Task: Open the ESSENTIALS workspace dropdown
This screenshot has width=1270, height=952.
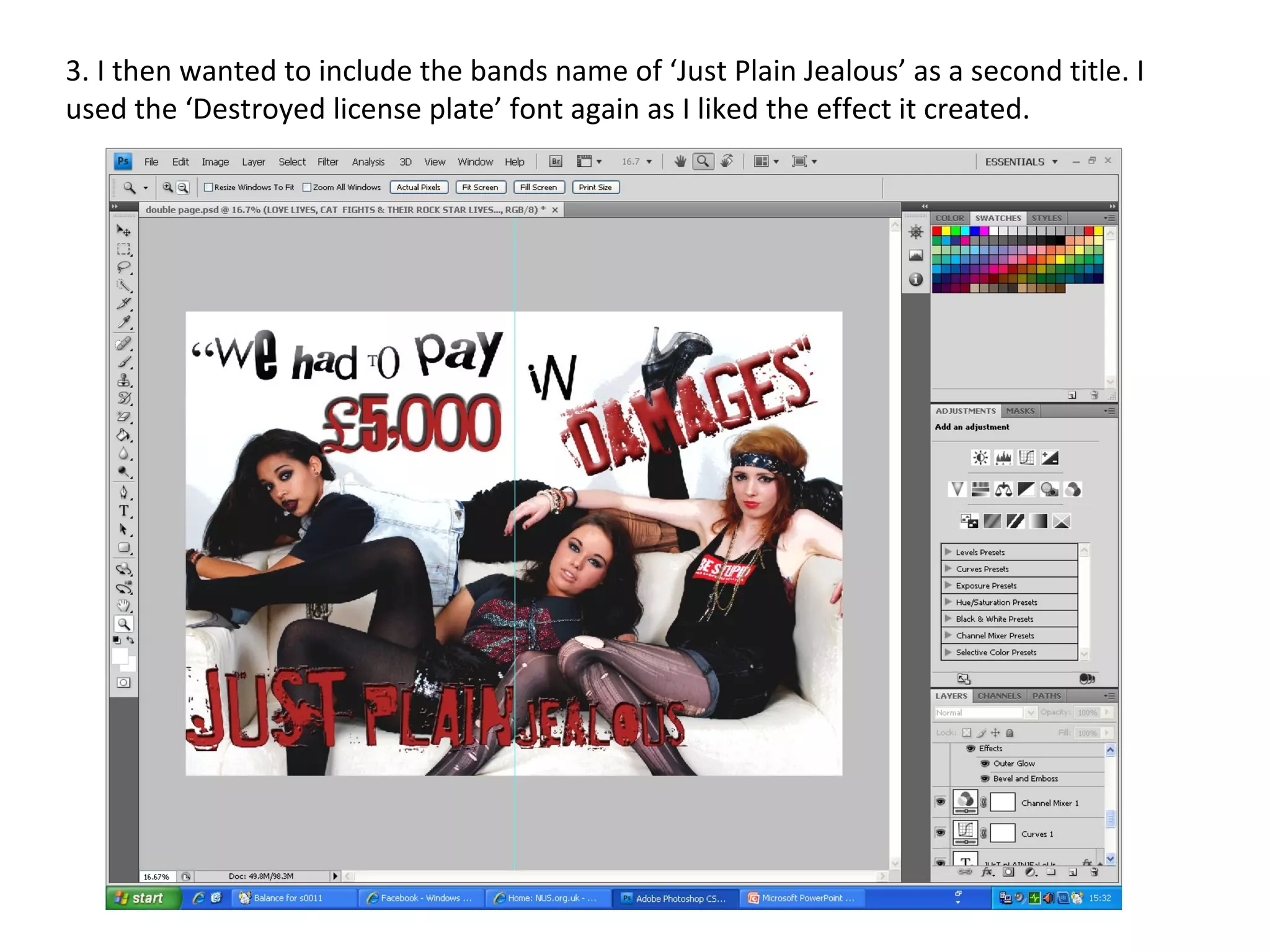Action: point(1021,162)
